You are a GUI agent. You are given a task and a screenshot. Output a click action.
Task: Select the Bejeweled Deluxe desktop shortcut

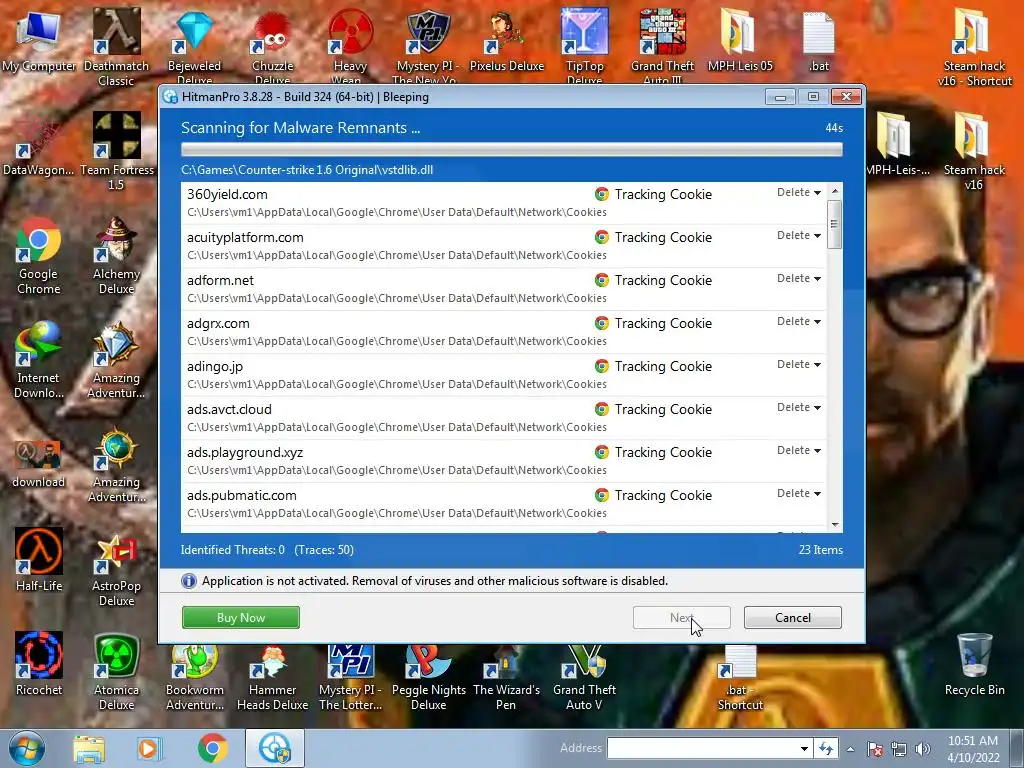[195, 47]
